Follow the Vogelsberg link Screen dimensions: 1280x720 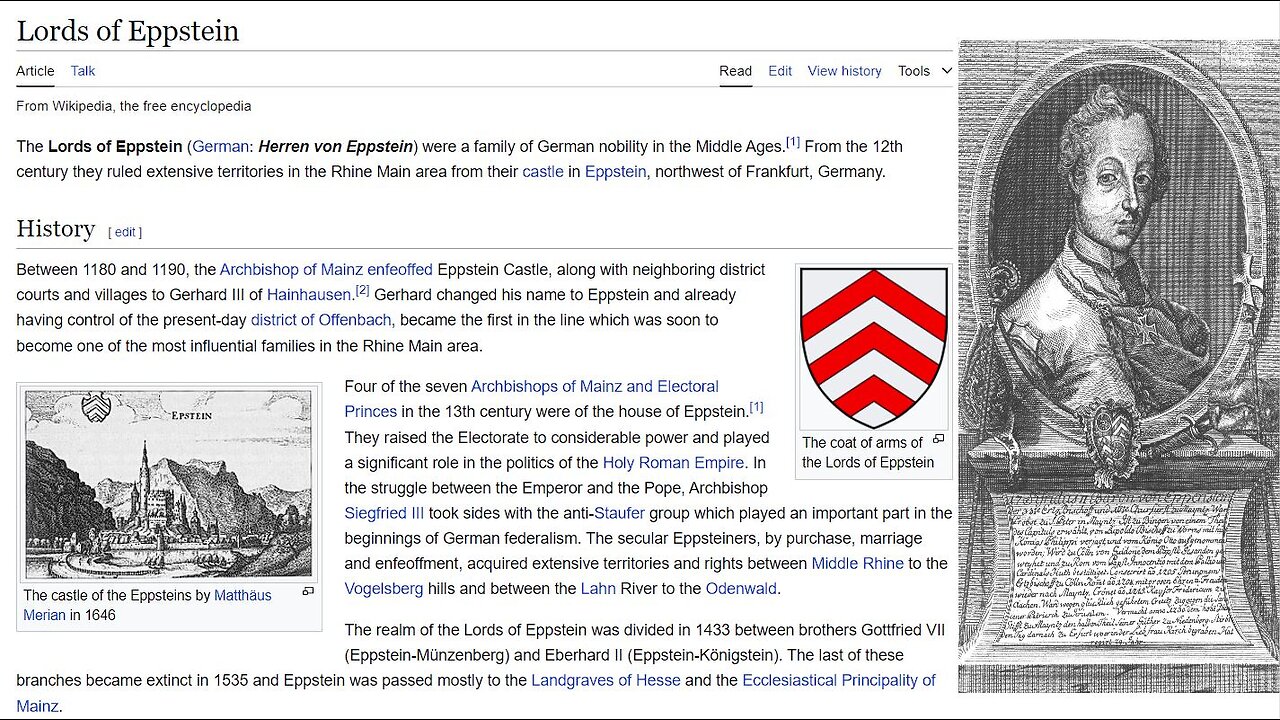384,588
